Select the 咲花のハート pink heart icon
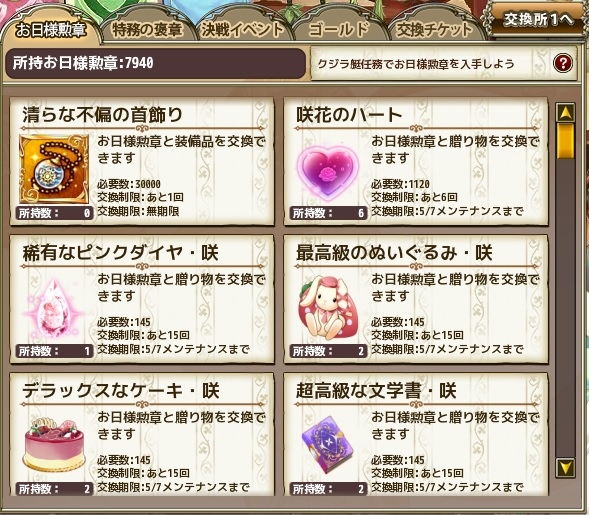Viewport: 589px width, 515px height. click(328, 172)
